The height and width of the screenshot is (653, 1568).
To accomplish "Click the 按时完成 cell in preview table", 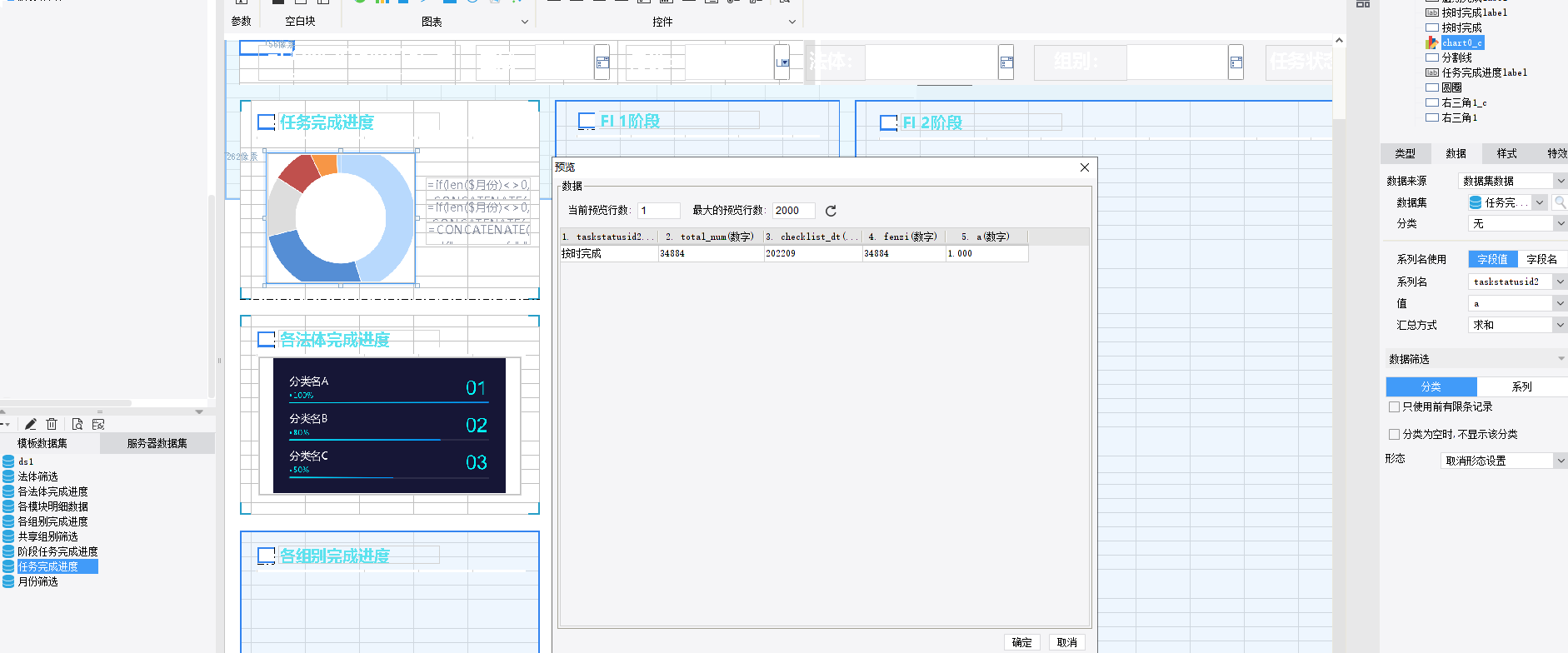I will point(609,253).
